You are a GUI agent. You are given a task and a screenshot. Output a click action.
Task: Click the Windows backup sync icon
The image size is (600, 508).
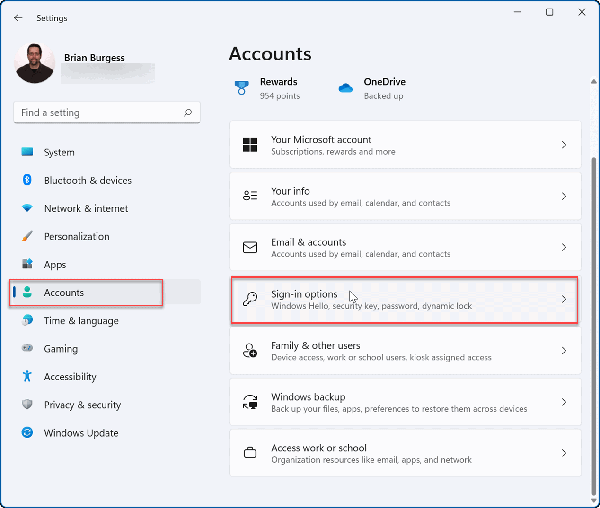coord(250,402)
